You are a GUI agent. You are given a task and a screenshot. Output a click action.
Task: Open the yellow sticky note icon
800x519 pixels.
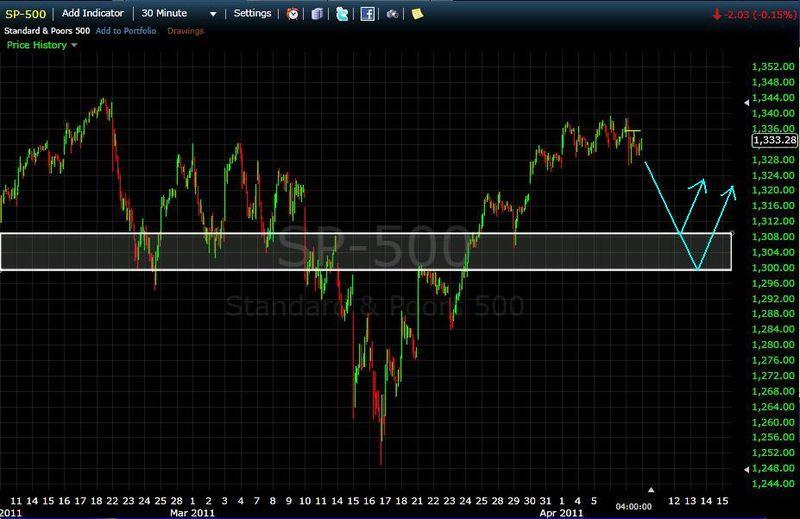click(x=417, y=14)
